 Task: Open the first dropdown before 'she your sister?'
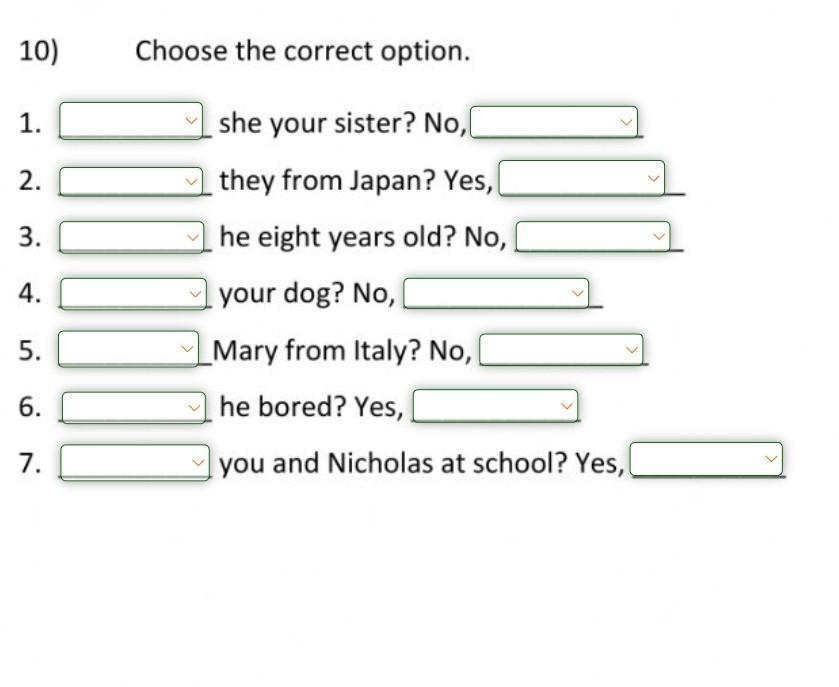(131, 120)
